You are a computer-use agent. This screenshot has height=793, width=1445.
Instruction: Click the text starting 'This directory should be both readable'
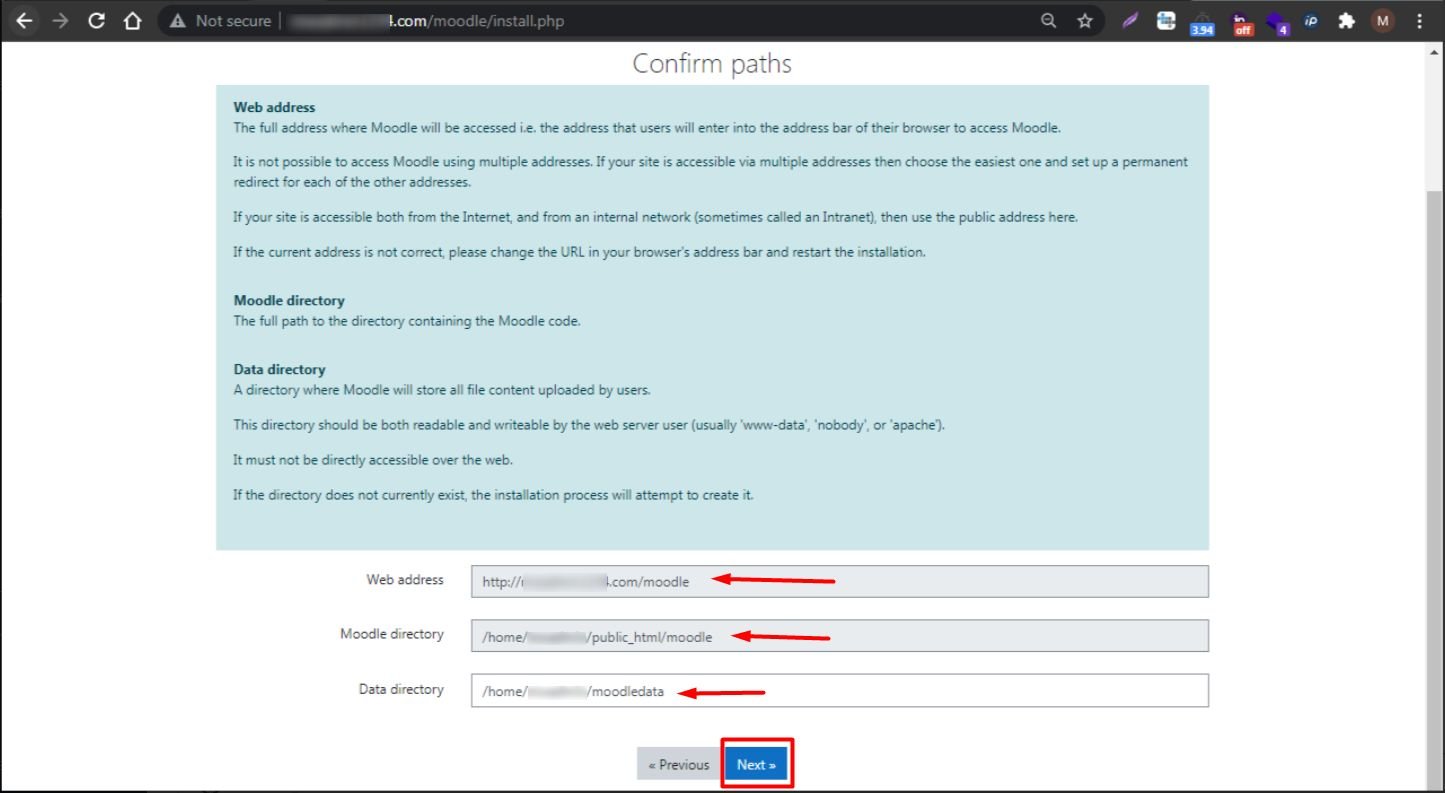click(x=589, y=425)
